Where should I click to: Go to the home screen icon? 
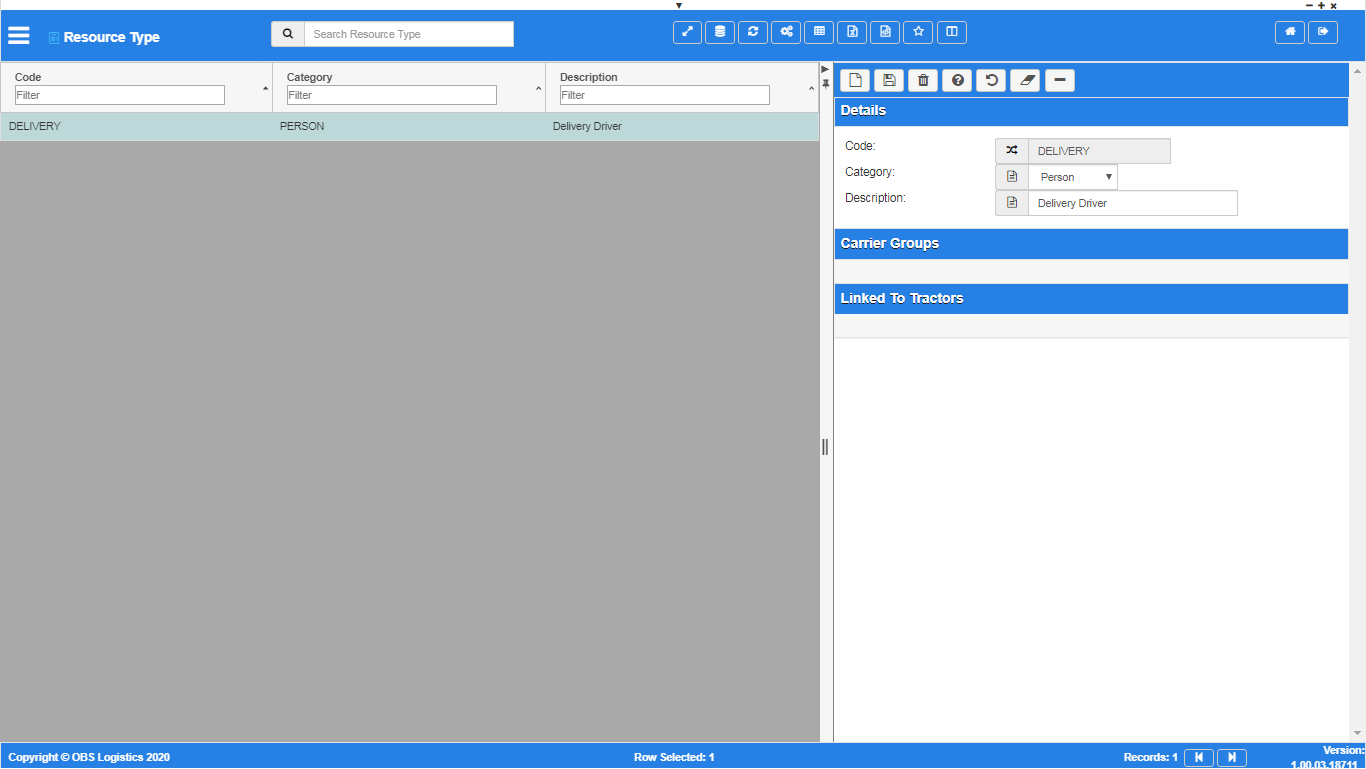[x=1290, y=32]
